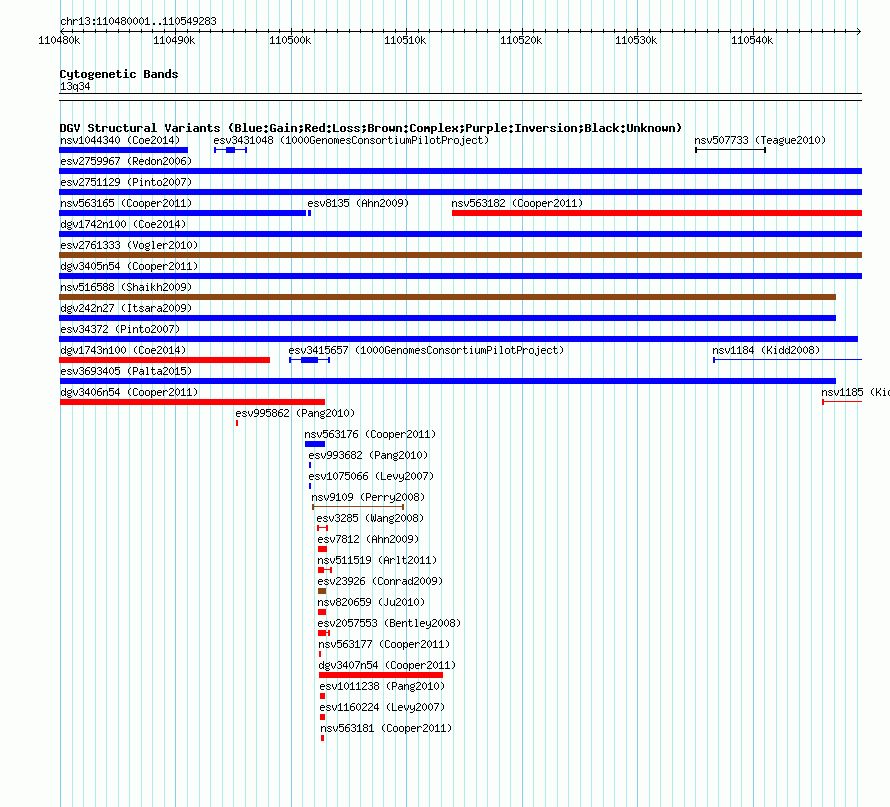Image resolution: width=890 pixels, height=807 pixels.
Task: Open nsv1184 (Kidd2008) label
Action: coord(766,350)
